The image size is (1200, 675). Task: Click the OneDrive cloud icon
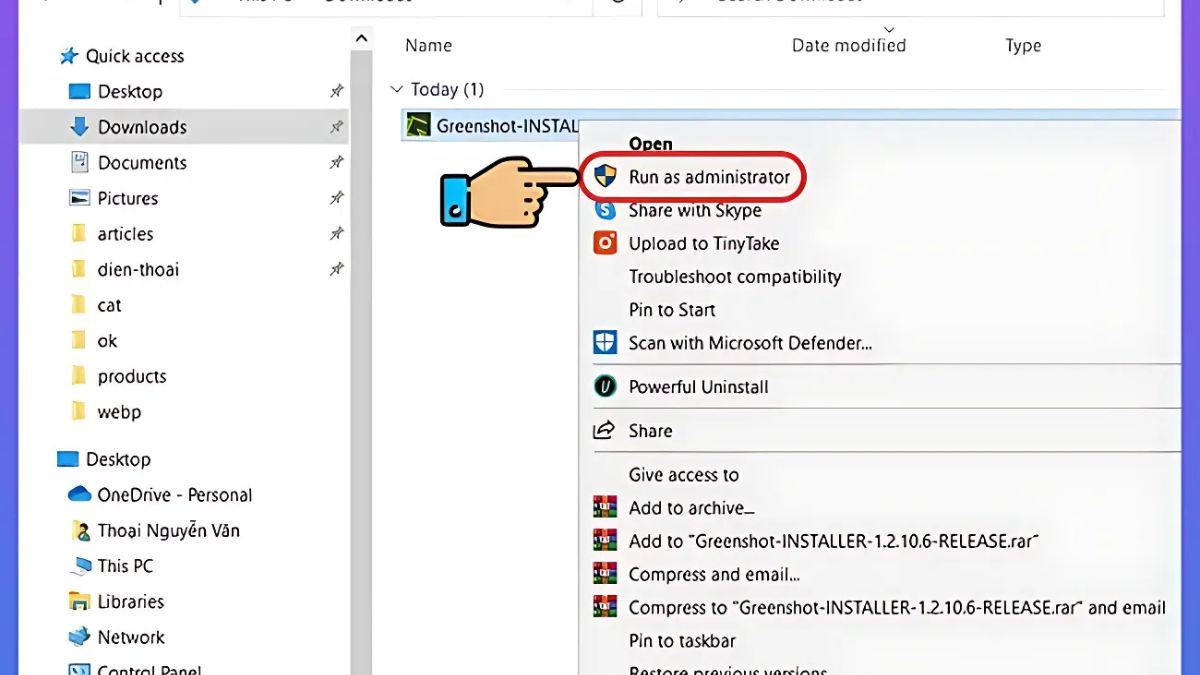(x=79, y=494)
